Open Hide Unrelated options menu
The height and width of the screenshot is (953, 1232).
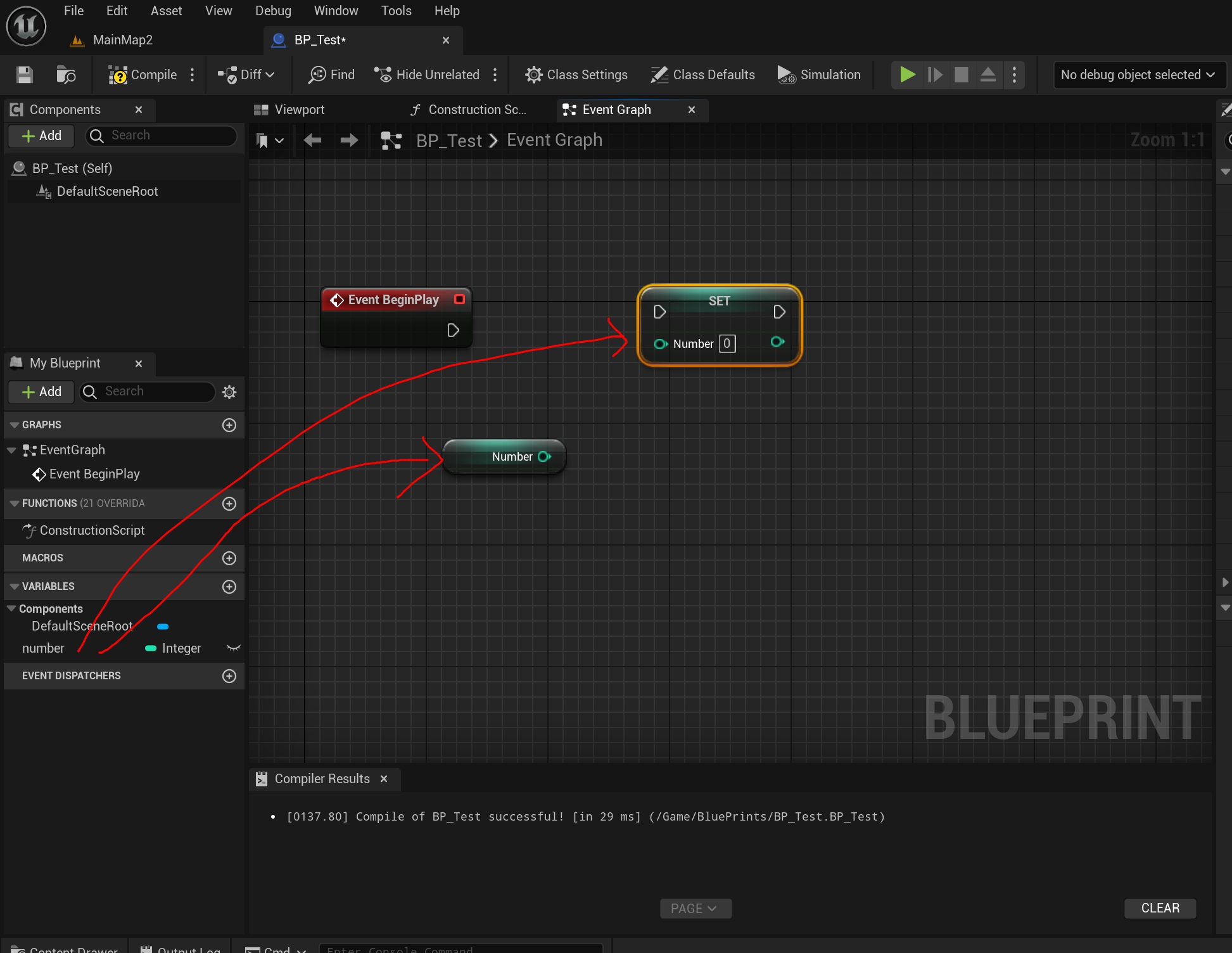(x=495, y=75)
